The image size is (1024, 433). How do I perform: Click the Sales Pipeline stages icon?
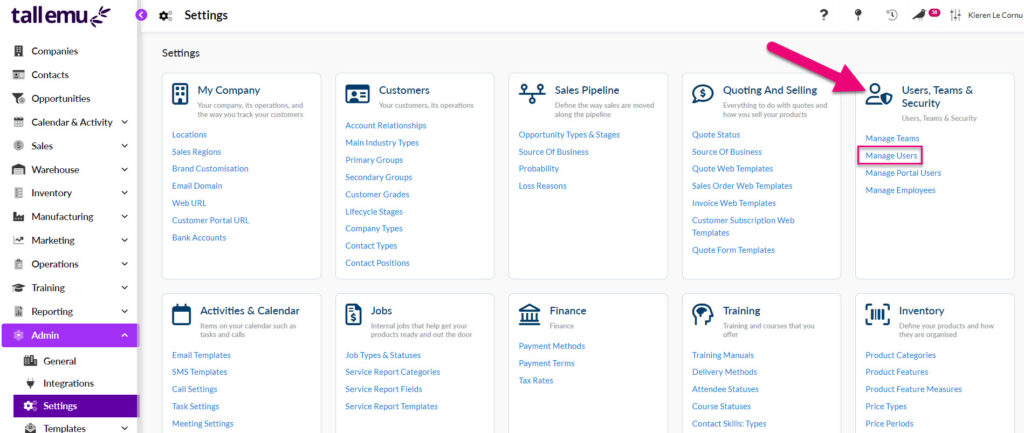click(x=532, y=93)
